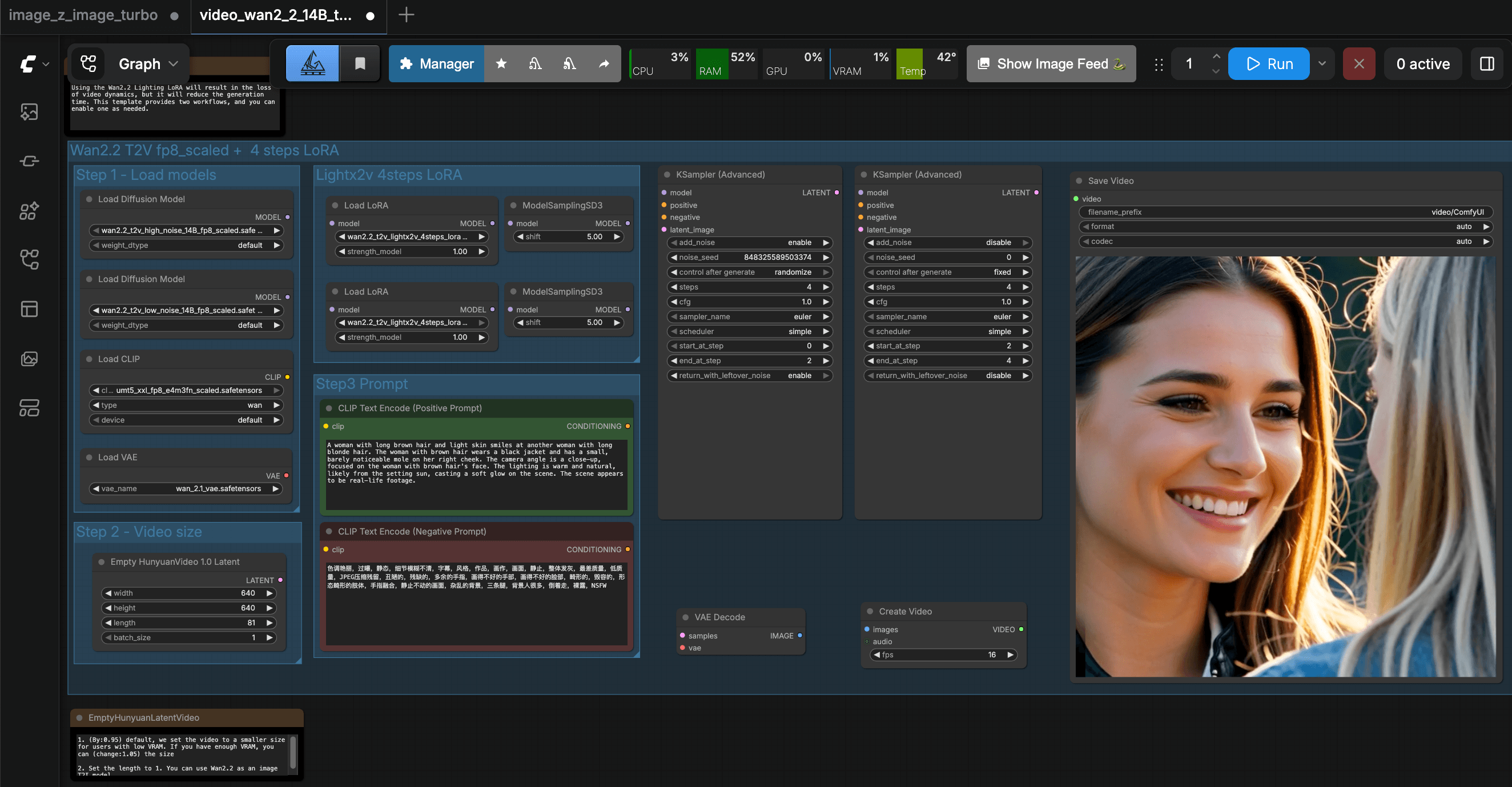Click the bookmark icon in toolbar
Screen dimensions: 1512x787
click(x=360, y=63)
